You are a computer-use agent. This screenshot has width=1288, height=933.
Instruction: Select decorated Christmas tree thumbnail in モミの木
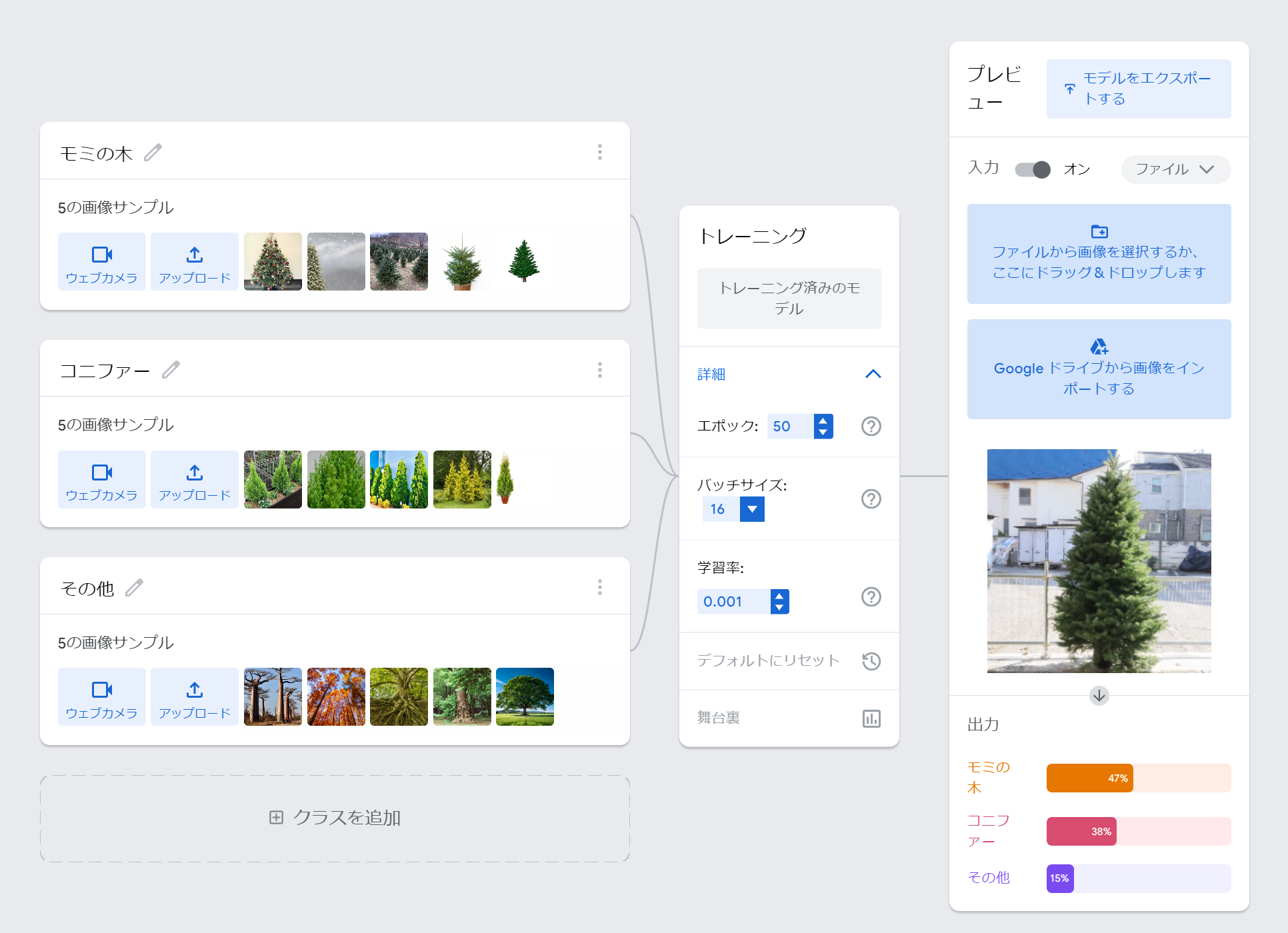point(273,261)
